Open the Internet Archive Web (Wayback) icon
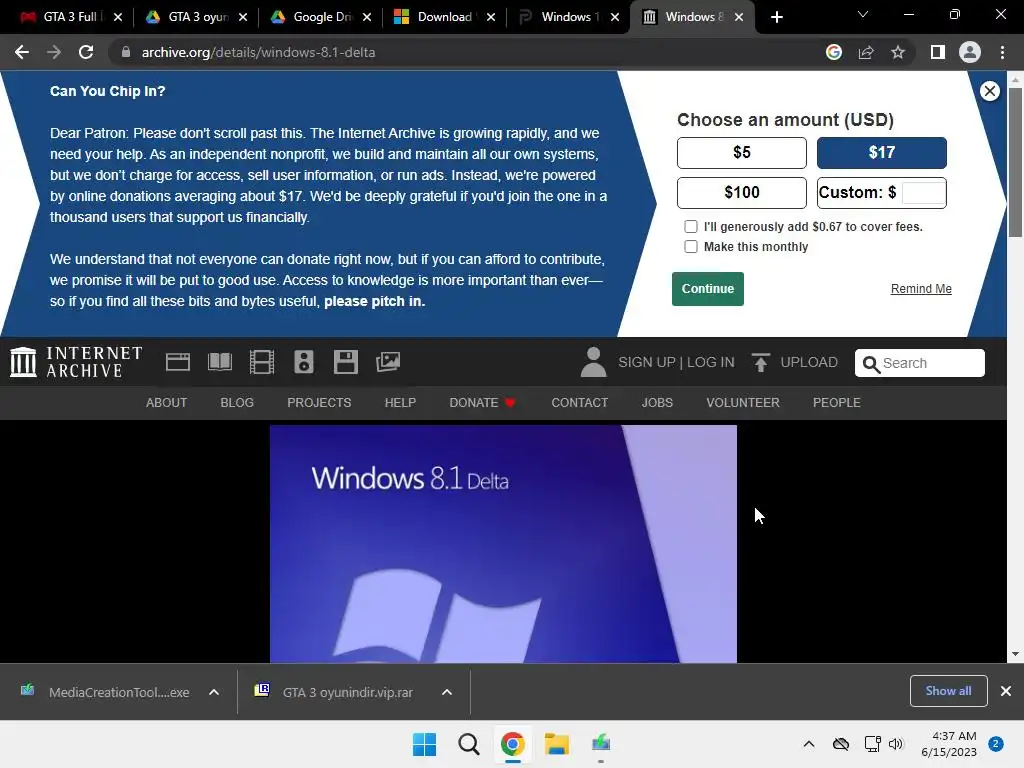 [x=178, y=362]
